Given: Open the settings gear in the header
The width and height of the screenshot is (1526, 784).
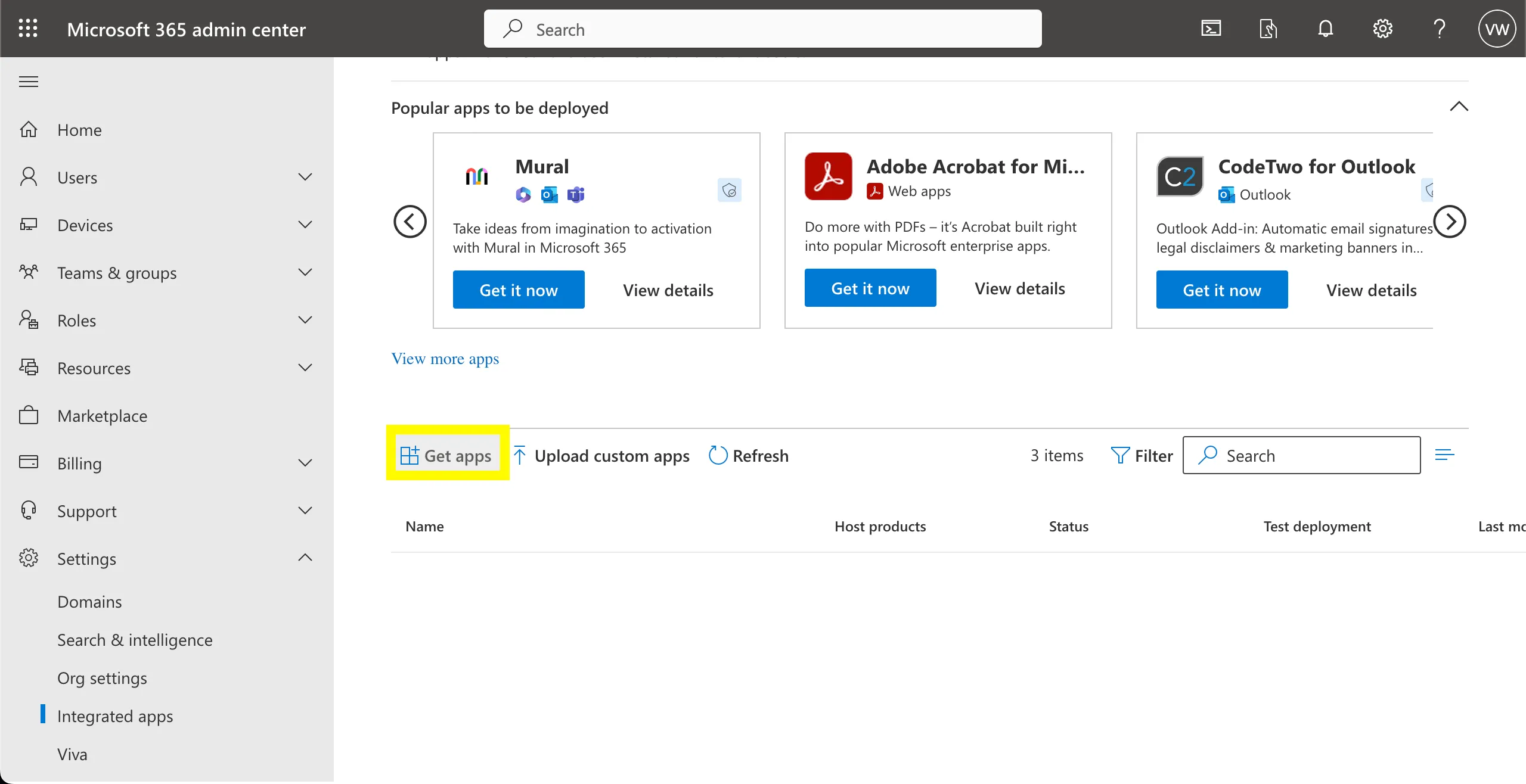Looking at the screenshot, I should [x=1382, y=29].
